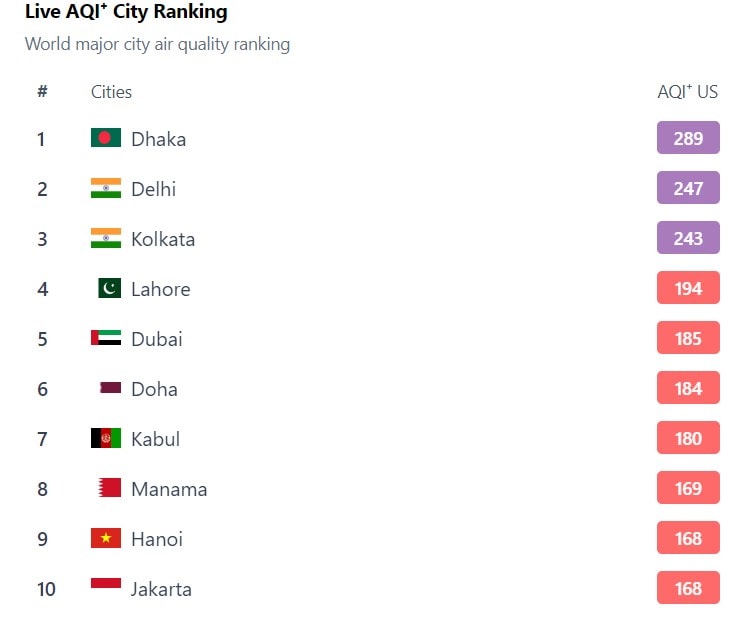Click the 247 AQI value for Delhi
Screen dimensions: 755x617
point(688,188)
